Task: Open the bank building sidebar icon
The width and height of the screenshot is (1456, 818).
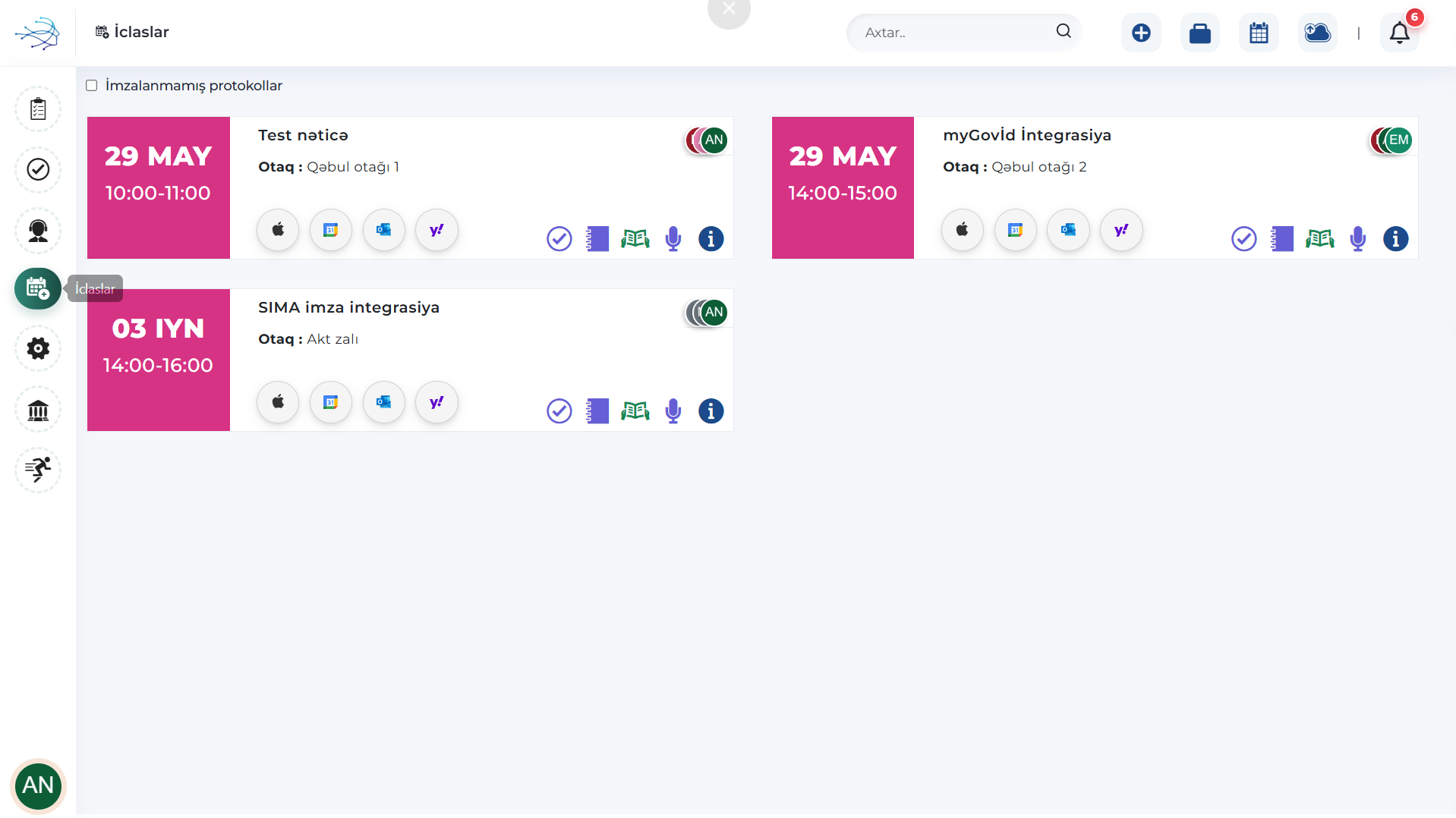Action: click(x=38, y=410)
